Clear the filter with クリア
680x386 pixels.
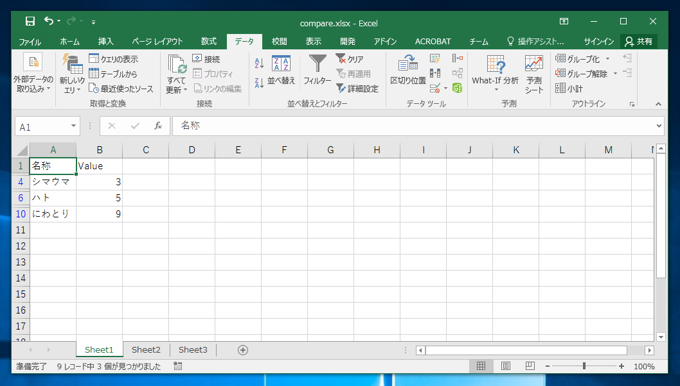pyautogui.click(x=350, y=59)
